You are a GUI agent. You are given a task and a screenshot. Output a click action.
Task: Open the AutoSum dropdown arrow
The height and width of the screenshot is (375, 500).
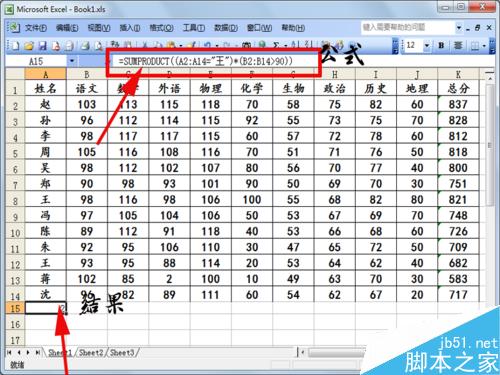(x=286, y=45)
